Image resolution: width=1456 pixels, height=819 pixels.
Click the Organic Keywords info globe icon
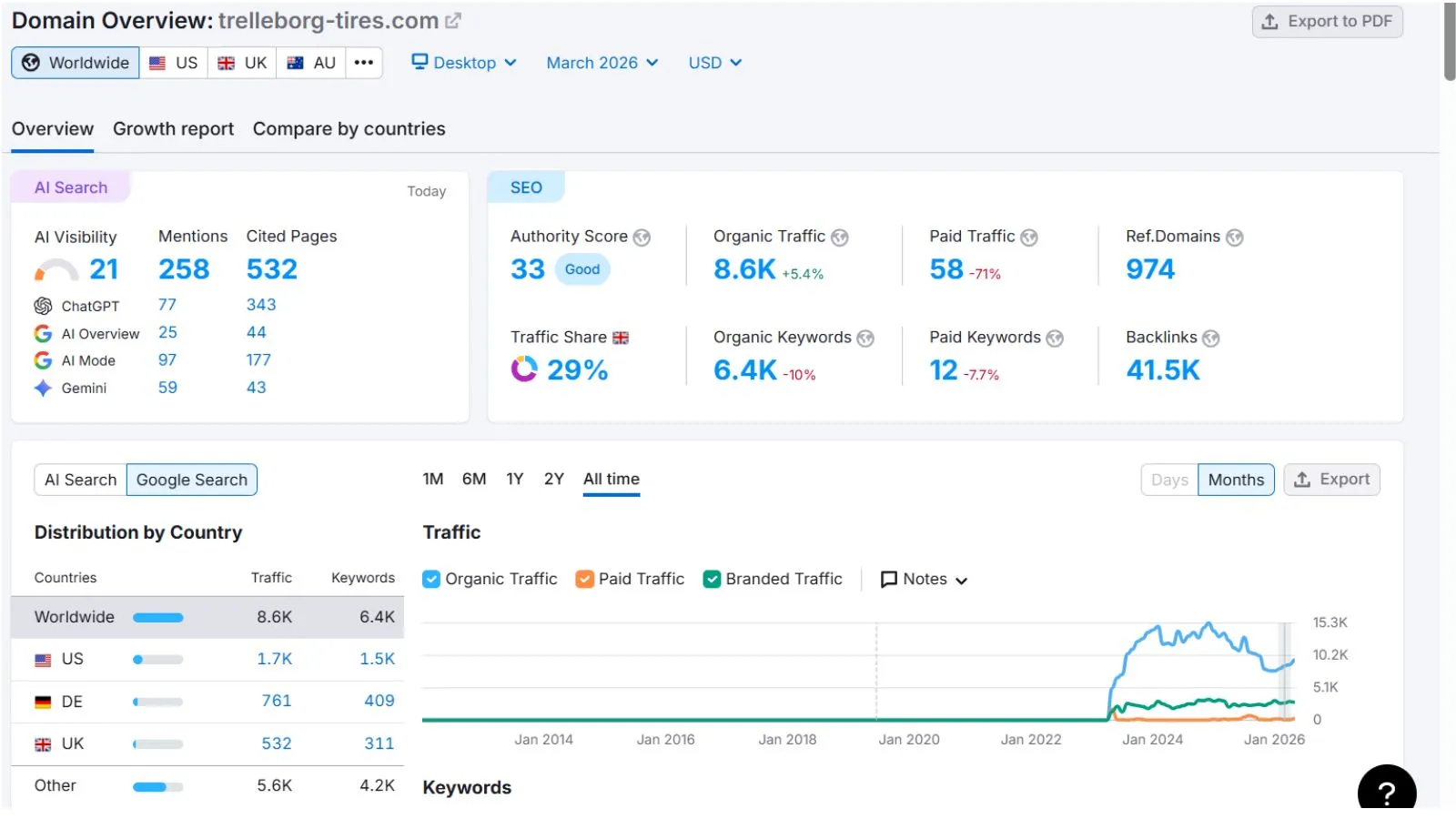[x=865, y=339]
